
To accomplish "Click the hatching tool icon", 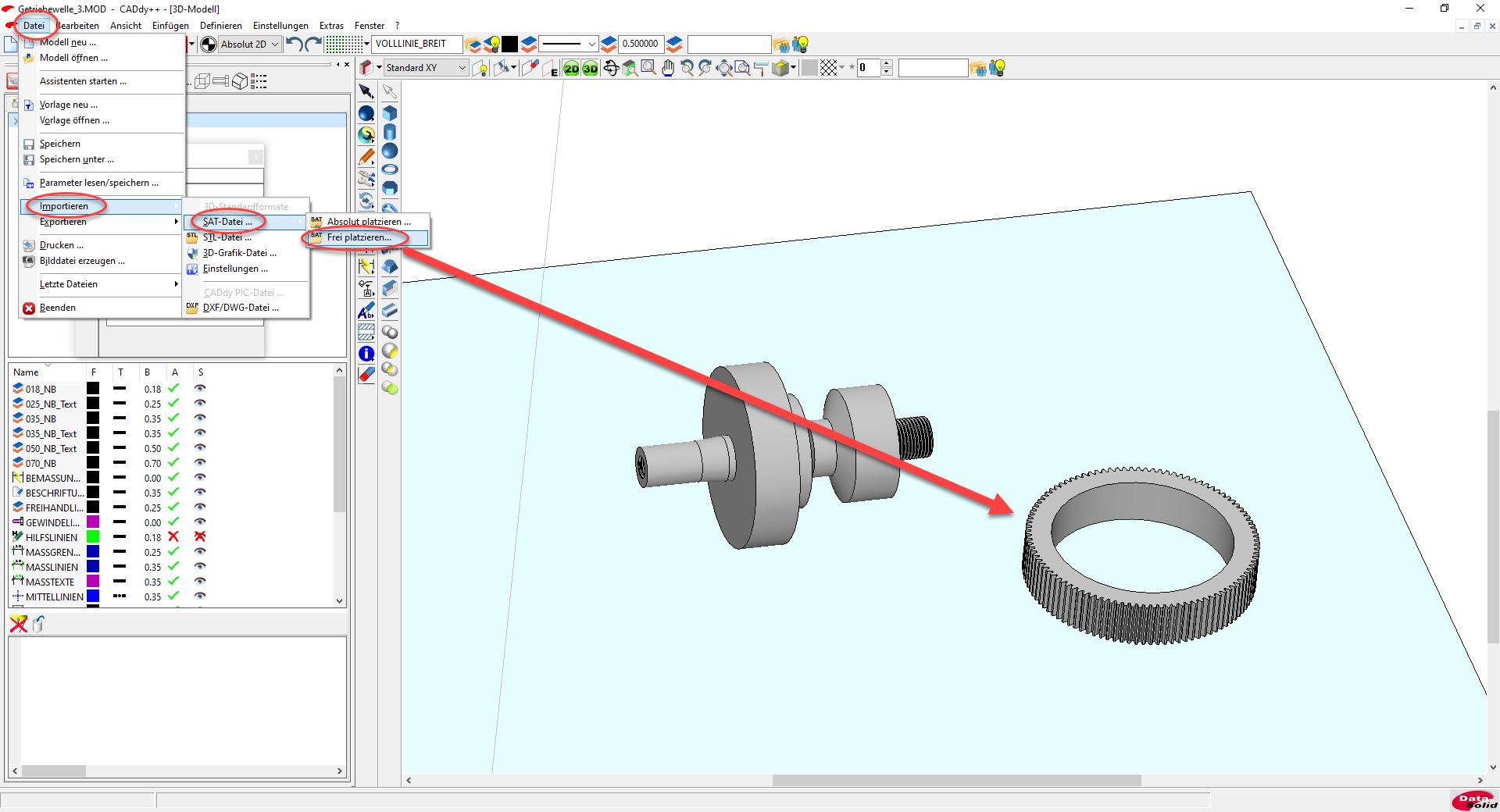I will 366,333.
